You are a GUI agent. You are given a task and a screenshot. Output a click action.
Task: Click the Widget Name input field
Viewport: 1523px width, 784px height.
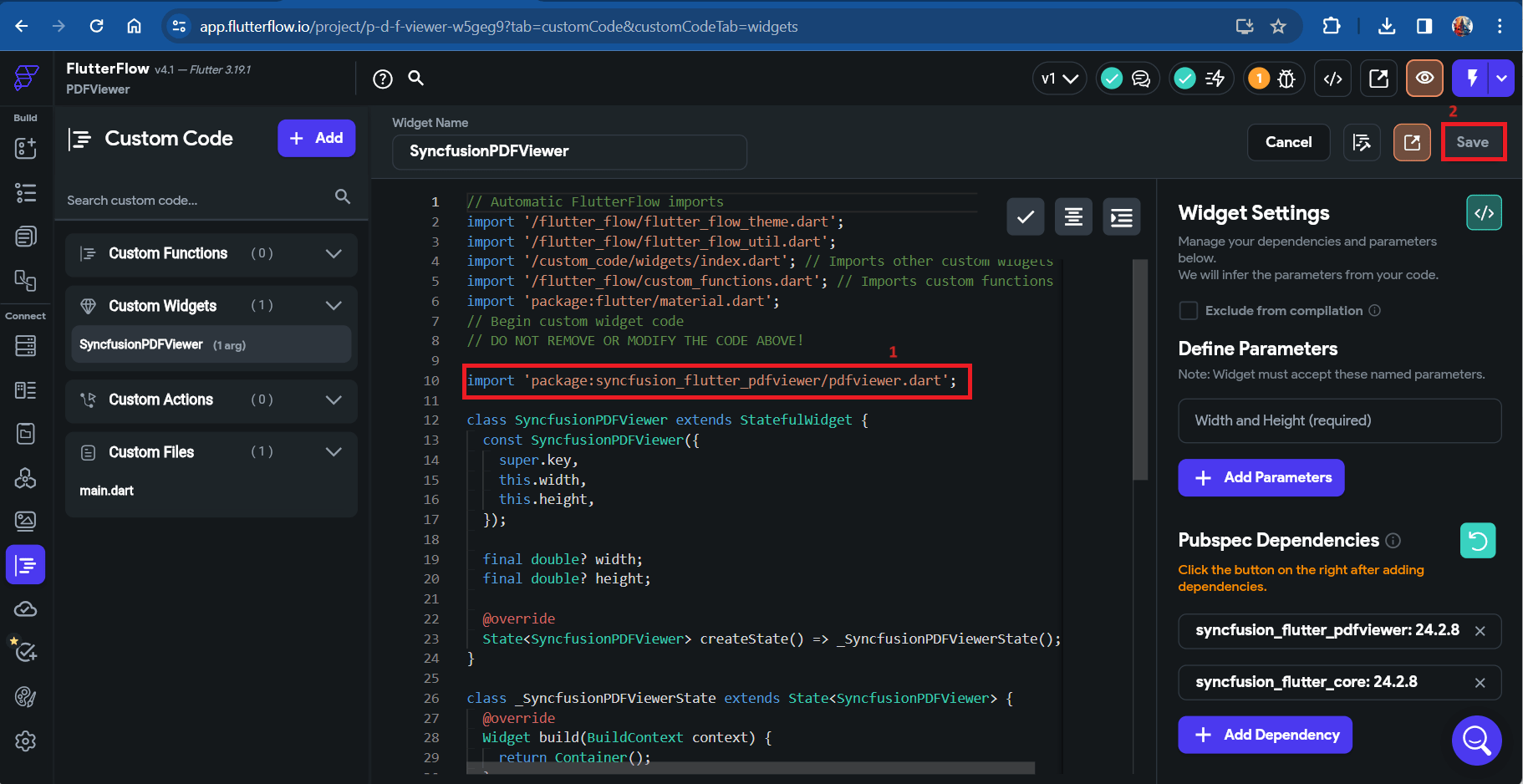click(x=569, y=151)
